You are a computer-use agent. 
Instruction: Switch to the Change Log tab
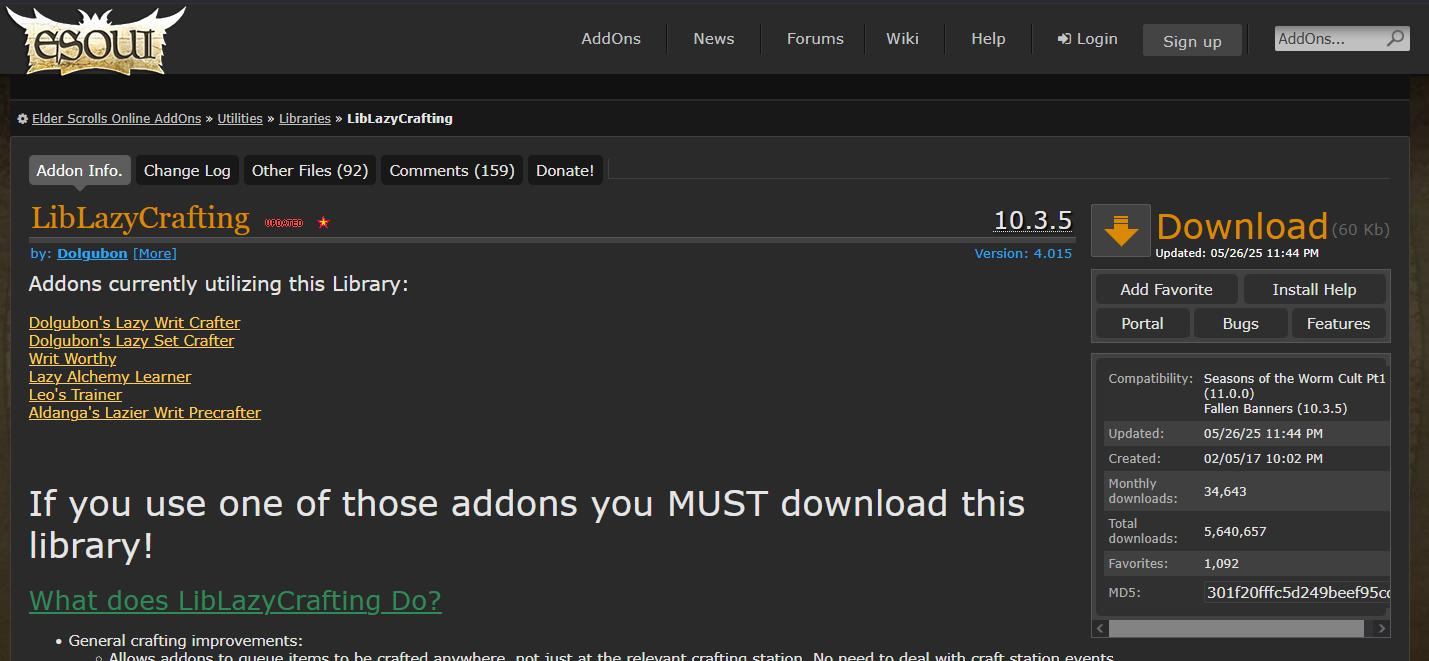pos(187,171)
